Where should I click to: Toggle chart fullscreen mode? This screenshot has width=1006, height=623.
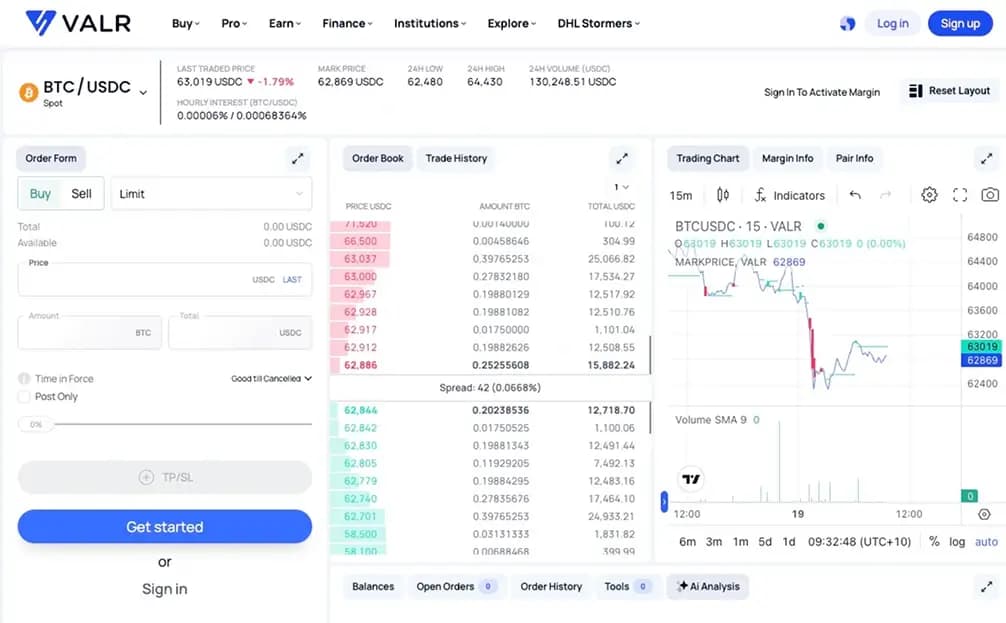pyautogui.click(x=960, y=194)
